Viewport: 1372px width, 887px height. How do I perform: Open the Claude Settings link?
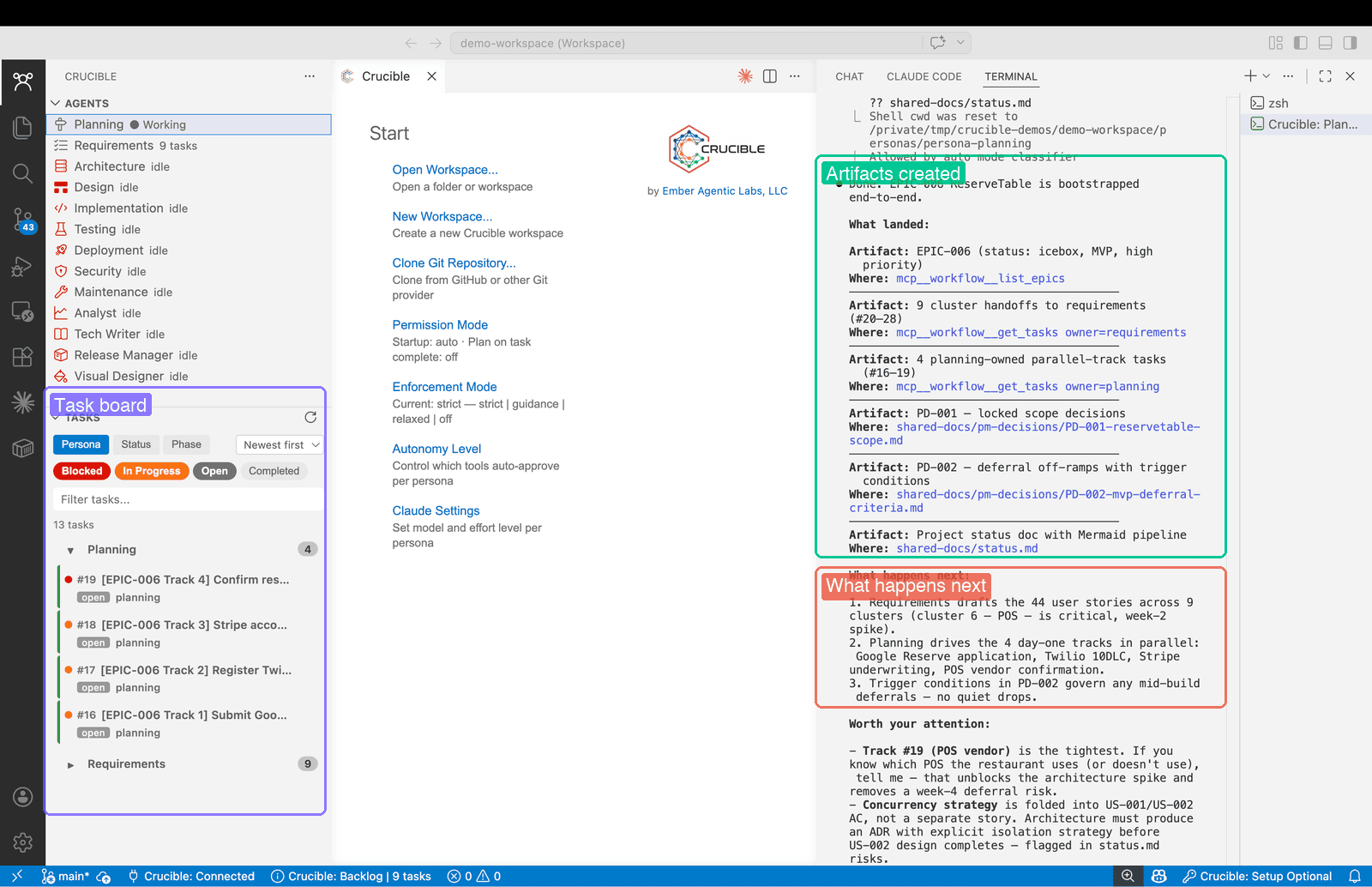click(x=436, y=510)
